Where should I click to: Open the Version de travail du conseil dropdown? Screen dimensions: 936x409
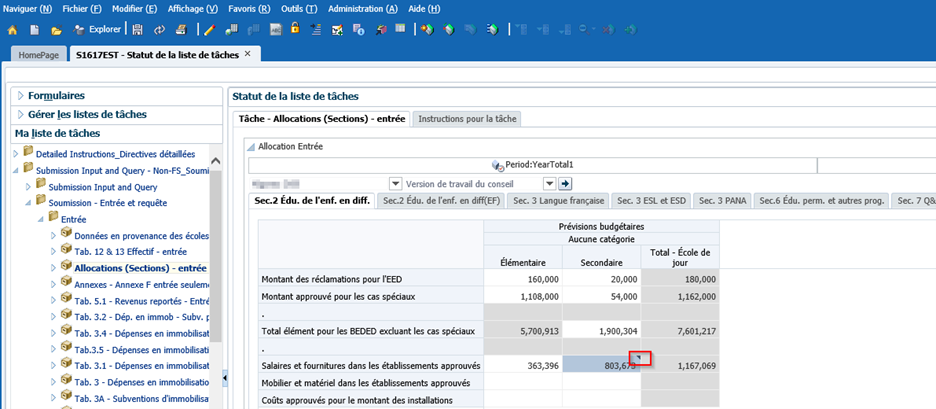pyautogui.click(x=549, y=183)
